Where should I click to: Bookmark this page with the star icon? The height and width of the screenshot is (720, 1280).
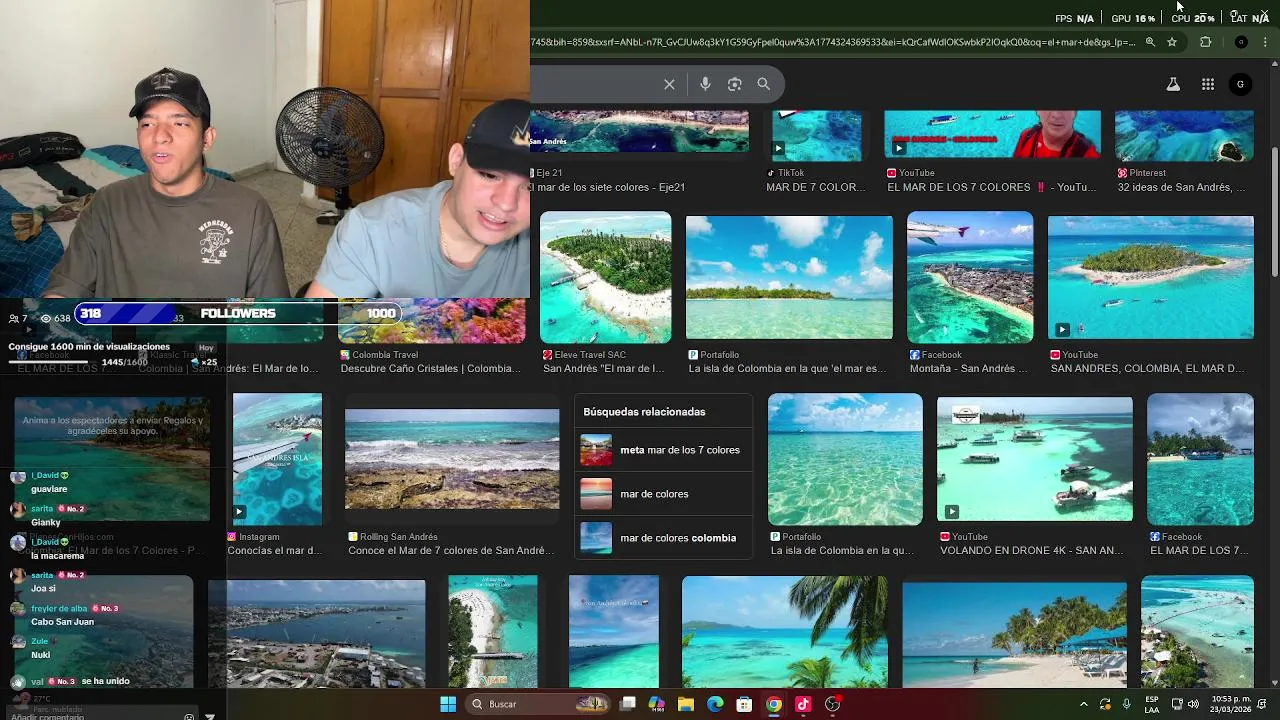click(1172, 42)
